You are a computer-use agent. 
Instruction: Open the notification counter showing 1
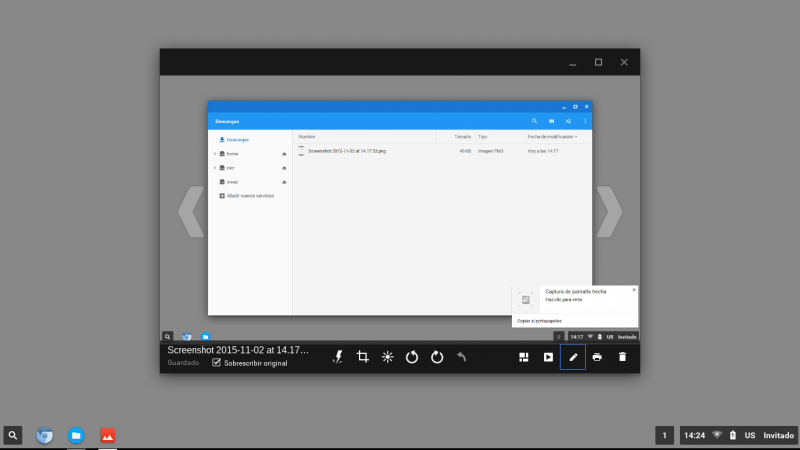[x=664, y=435]
